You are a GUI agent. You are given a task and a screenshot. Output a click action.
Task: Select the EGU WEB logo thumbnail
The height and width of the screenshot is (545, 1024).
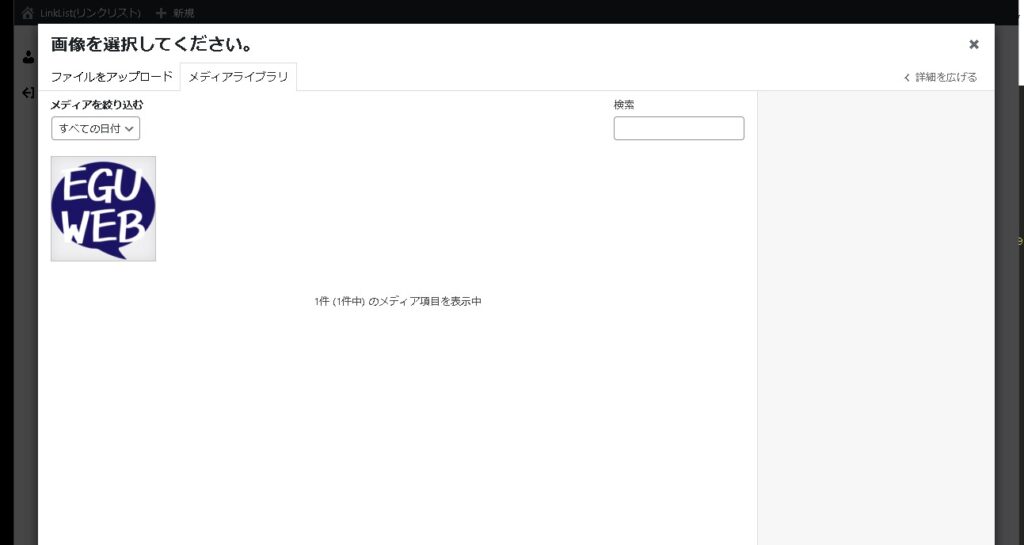103,208
